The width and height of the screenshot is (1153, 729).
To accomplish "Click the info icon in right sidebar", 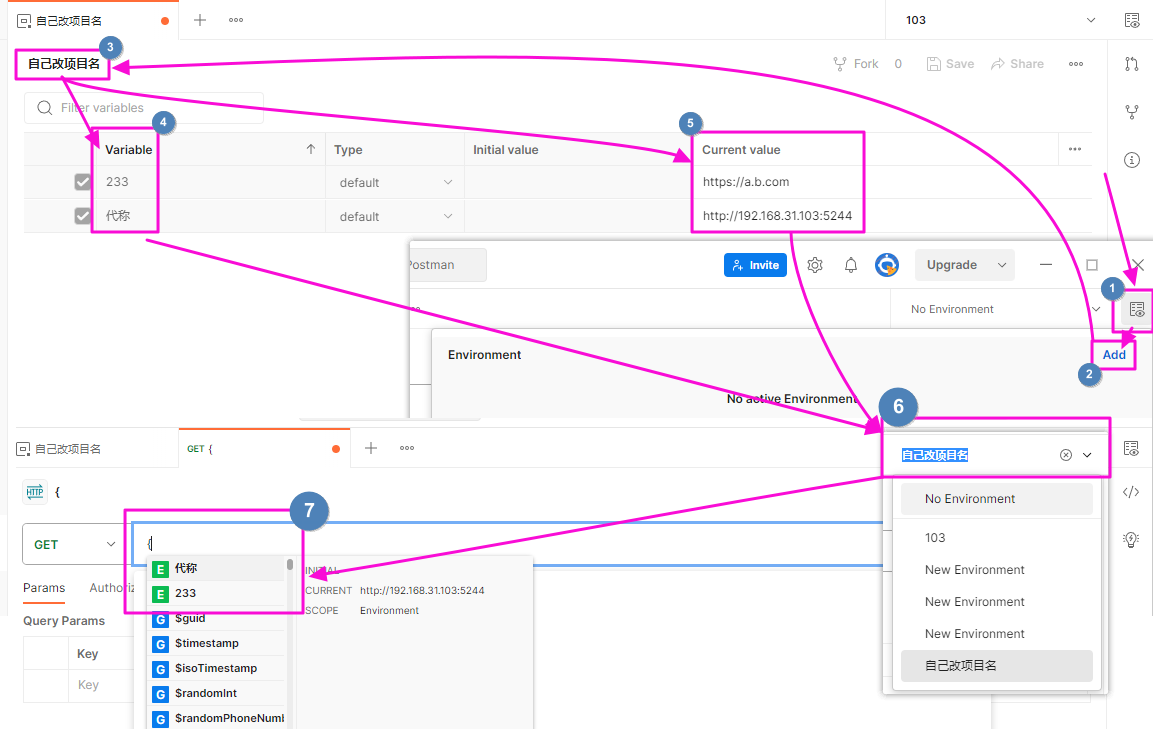I will click(x=1132, y=160).
